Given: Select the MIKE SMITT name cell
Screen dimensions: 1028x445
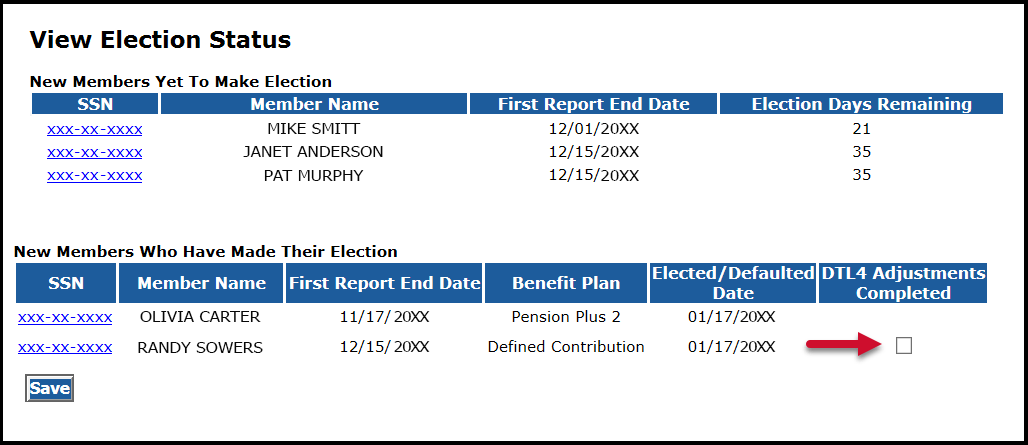Looking at the screenshot, I should [313, 129].
